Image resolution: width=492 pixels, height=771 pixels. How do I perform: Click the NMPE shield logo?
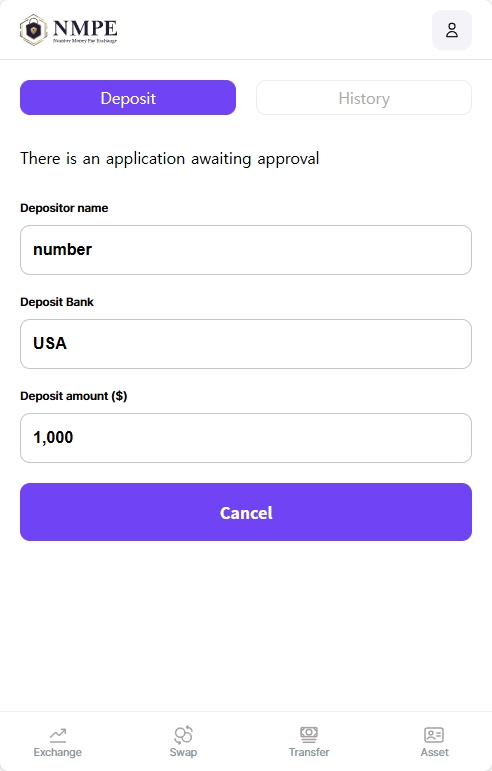[33, 30]
